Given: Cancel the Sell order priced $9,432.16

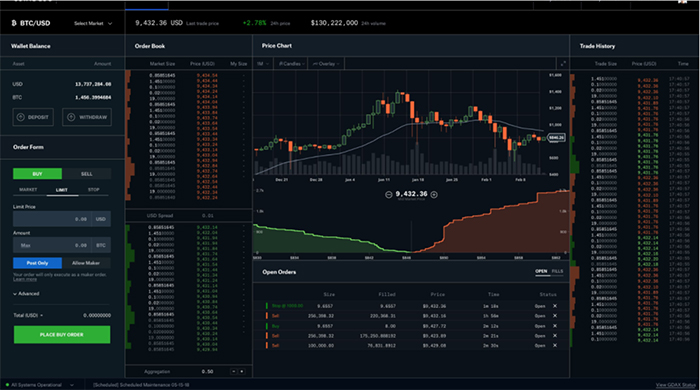Looking at the screenshot, I should coord(555,316).
